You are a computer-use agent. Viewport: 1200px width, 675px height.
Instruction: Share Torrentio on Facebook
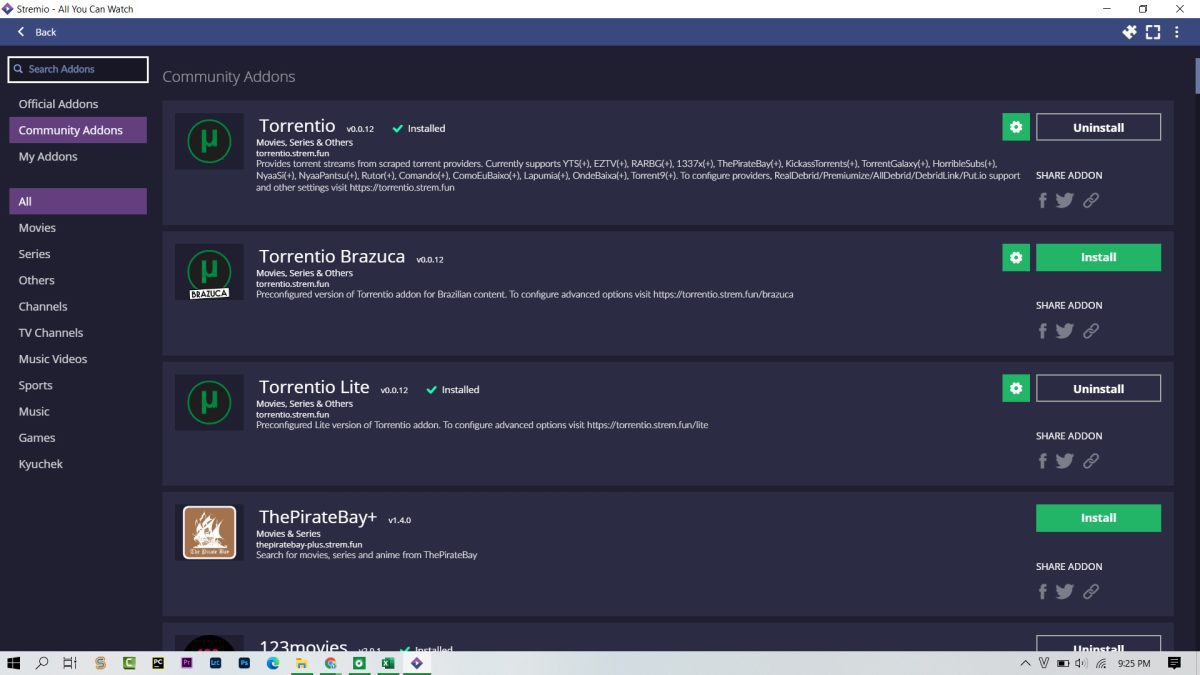pos(1042,200)
